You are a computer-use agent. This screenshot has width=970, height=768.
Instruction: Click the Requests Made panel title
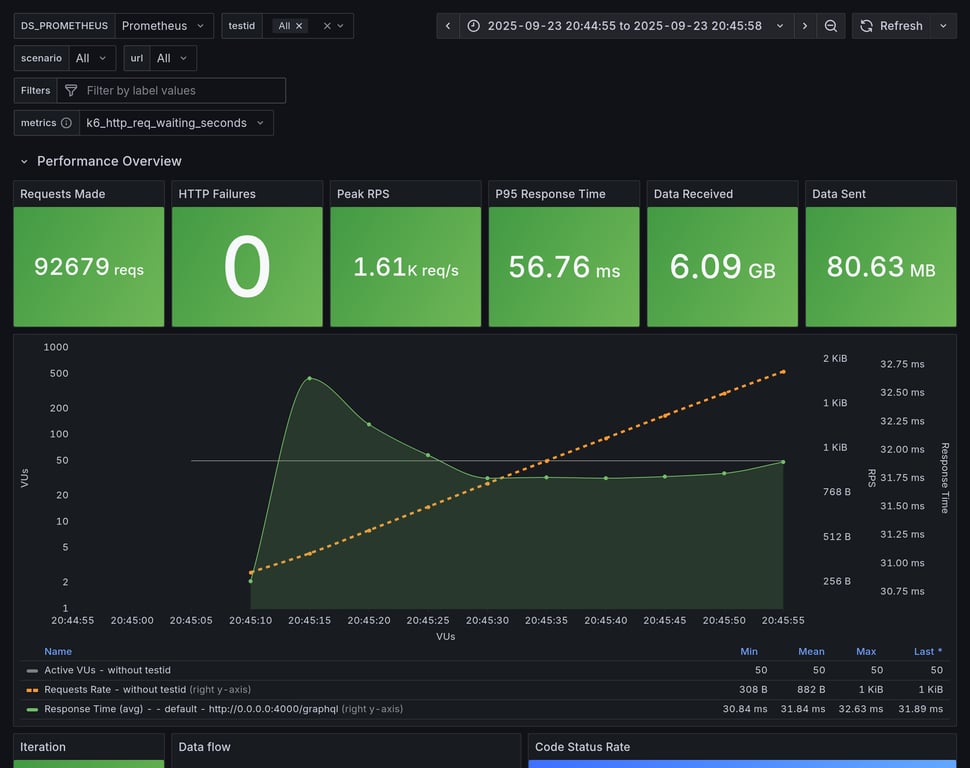(62, 194)
